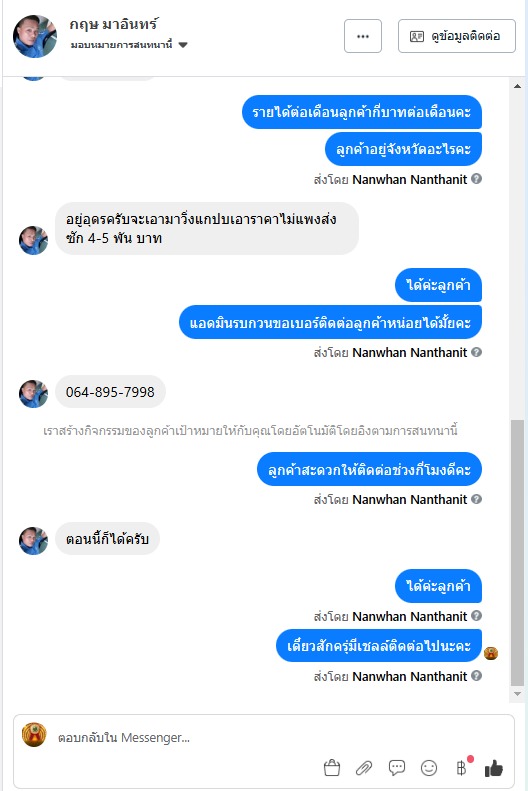This screenshot has width=528, height=791.
Task: Click the seen indicator avatar after last message
Action: pos(491,653)
